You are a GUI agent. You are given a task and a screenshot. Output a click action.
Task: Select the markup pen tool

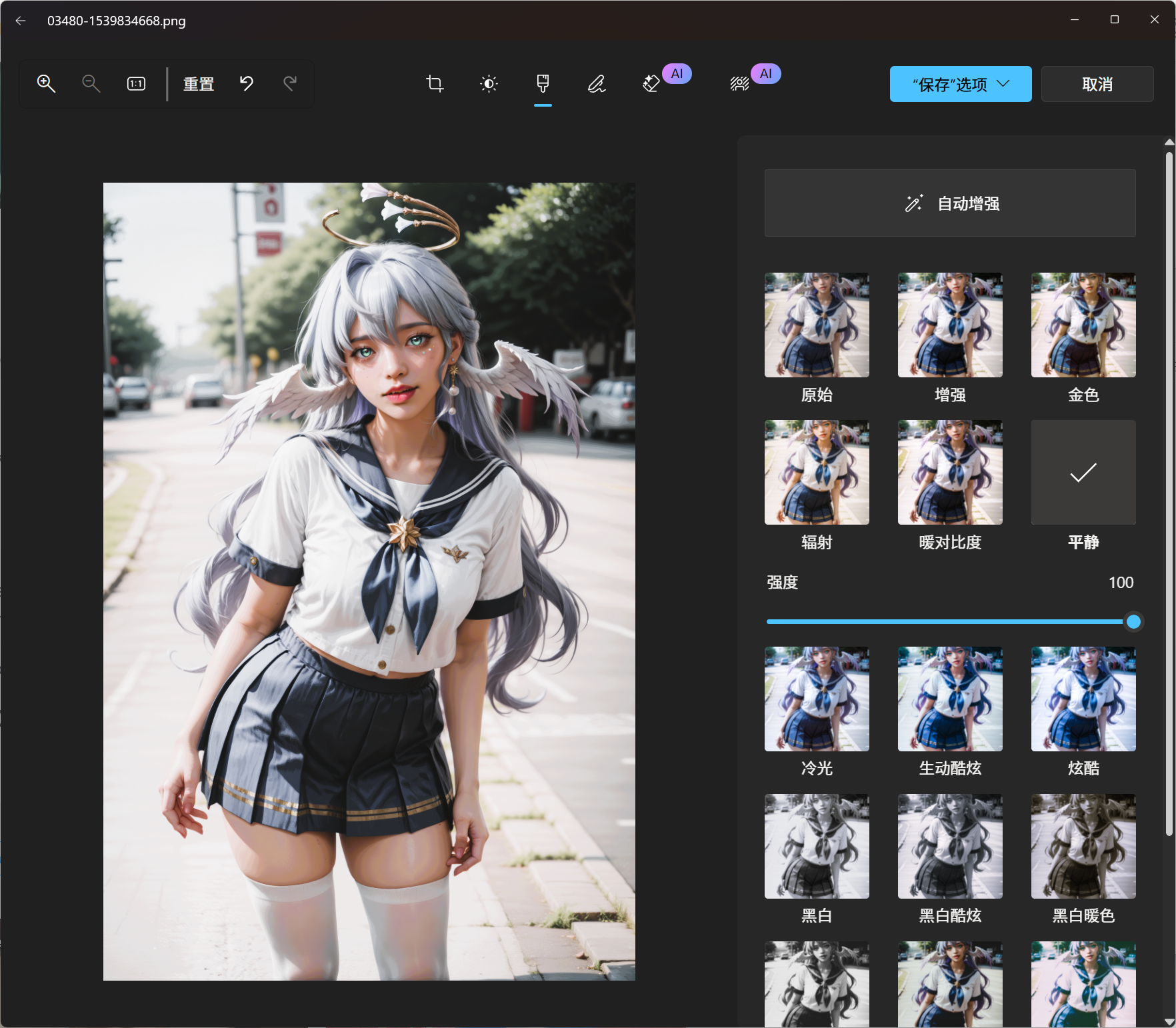[597, 84]
